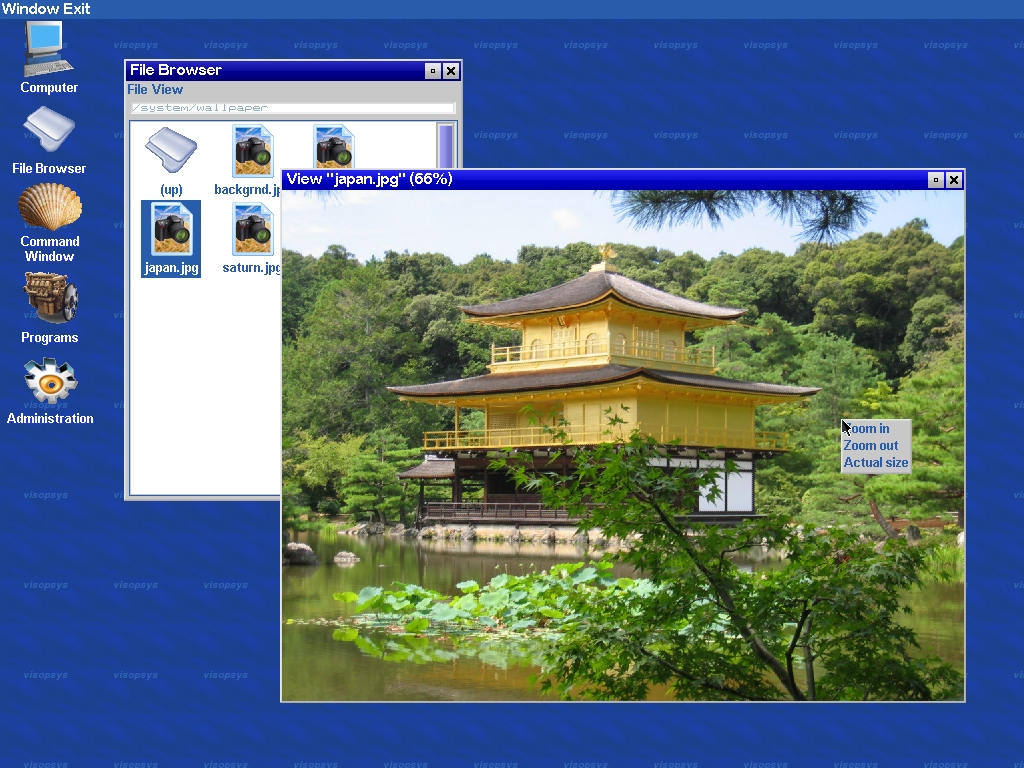Click the File Browser vertical scrollbar
The height and width of the screenshot is (768, 1024).
coord(445,146)
